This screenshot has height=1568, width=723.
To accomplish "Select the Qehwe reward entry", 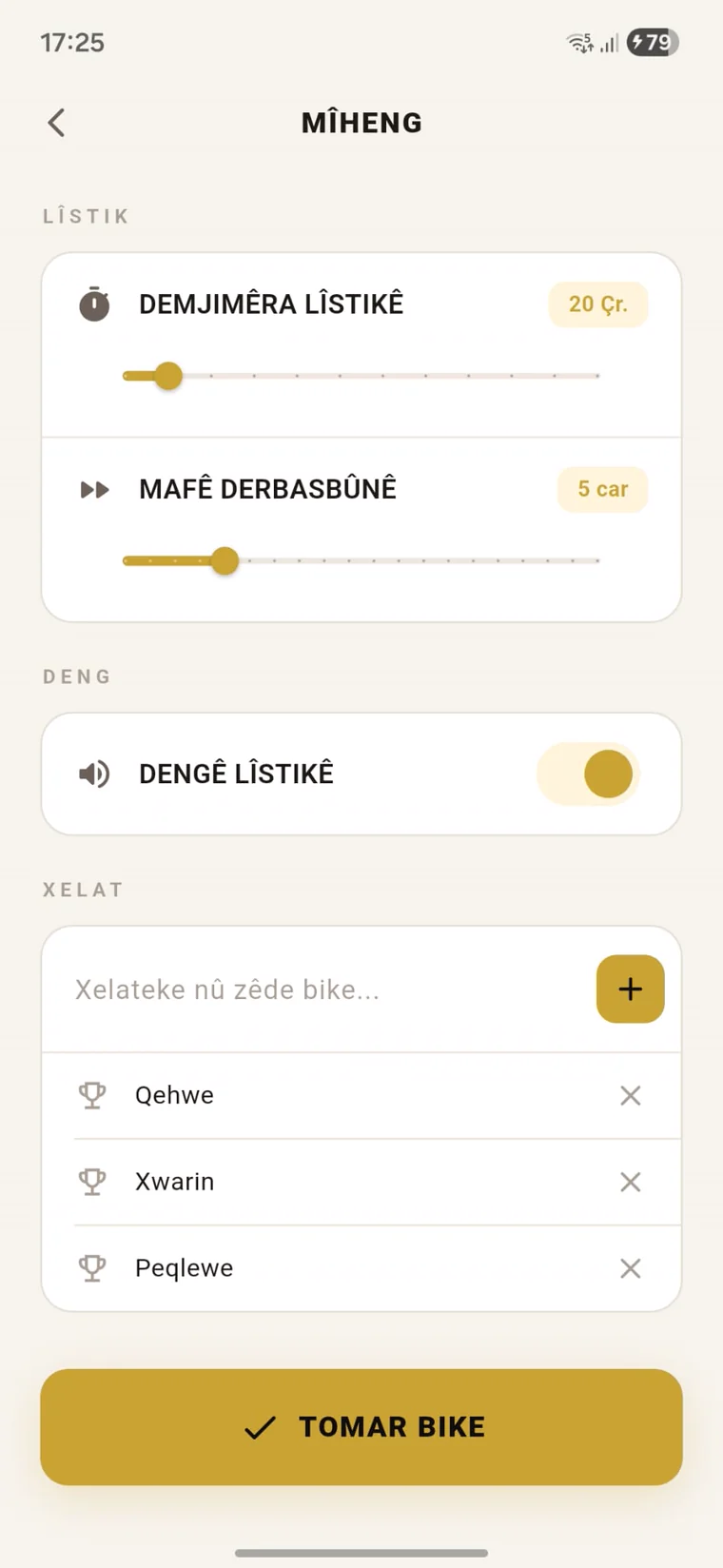I will click(361, 1095).
